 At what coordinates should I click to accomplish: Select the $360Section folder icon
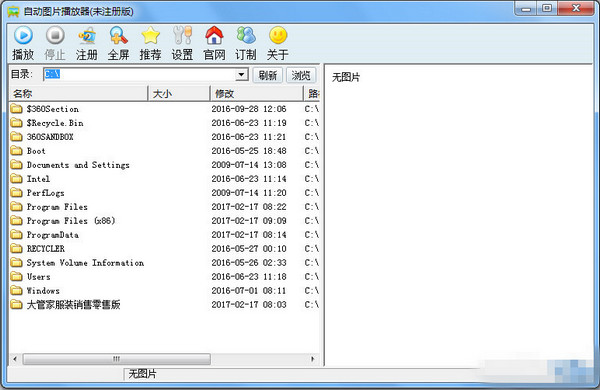[x=16, y=109]
